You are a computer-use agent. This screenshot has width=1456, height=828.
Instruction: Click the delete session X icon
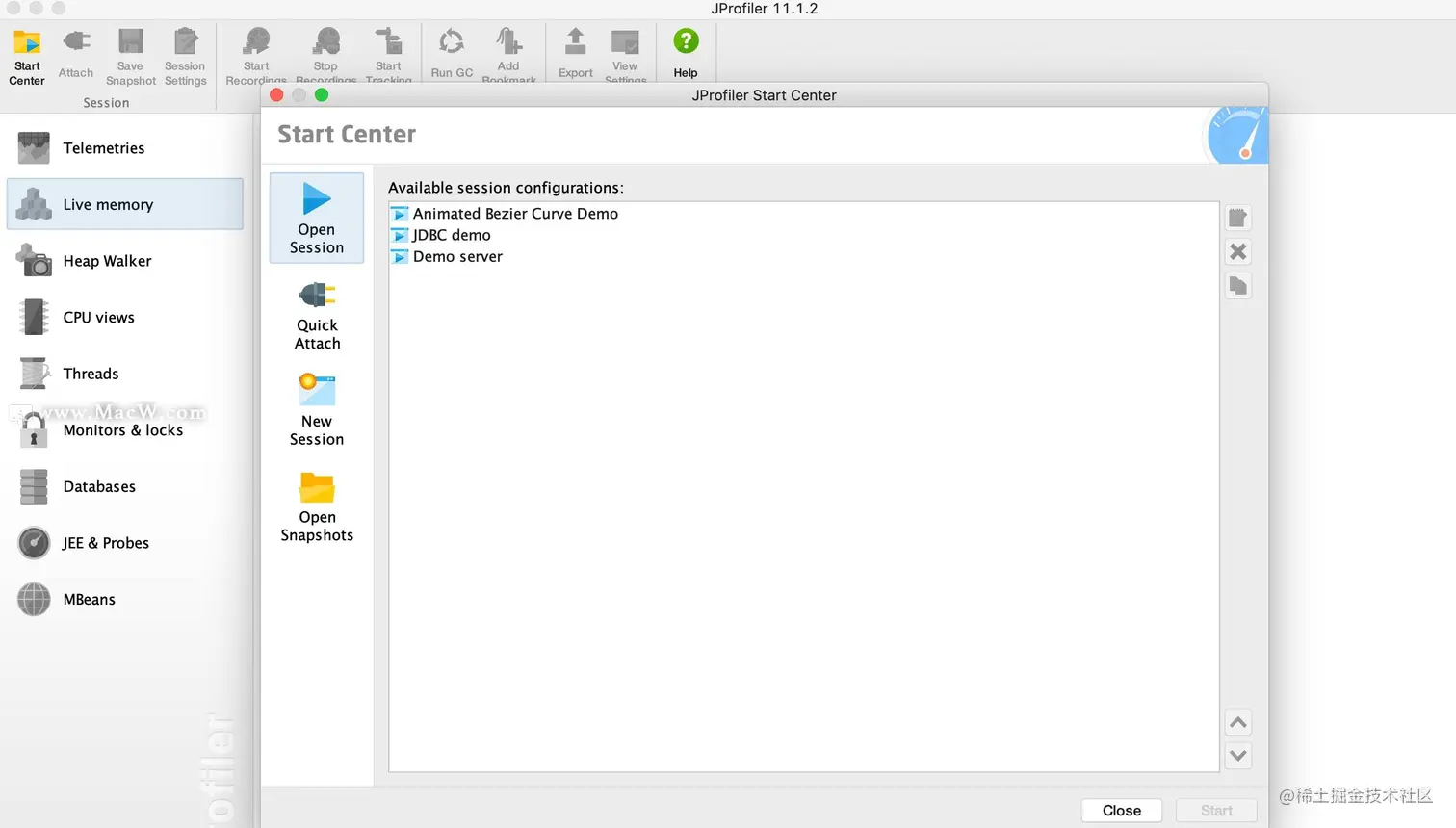click(1238, 251)
